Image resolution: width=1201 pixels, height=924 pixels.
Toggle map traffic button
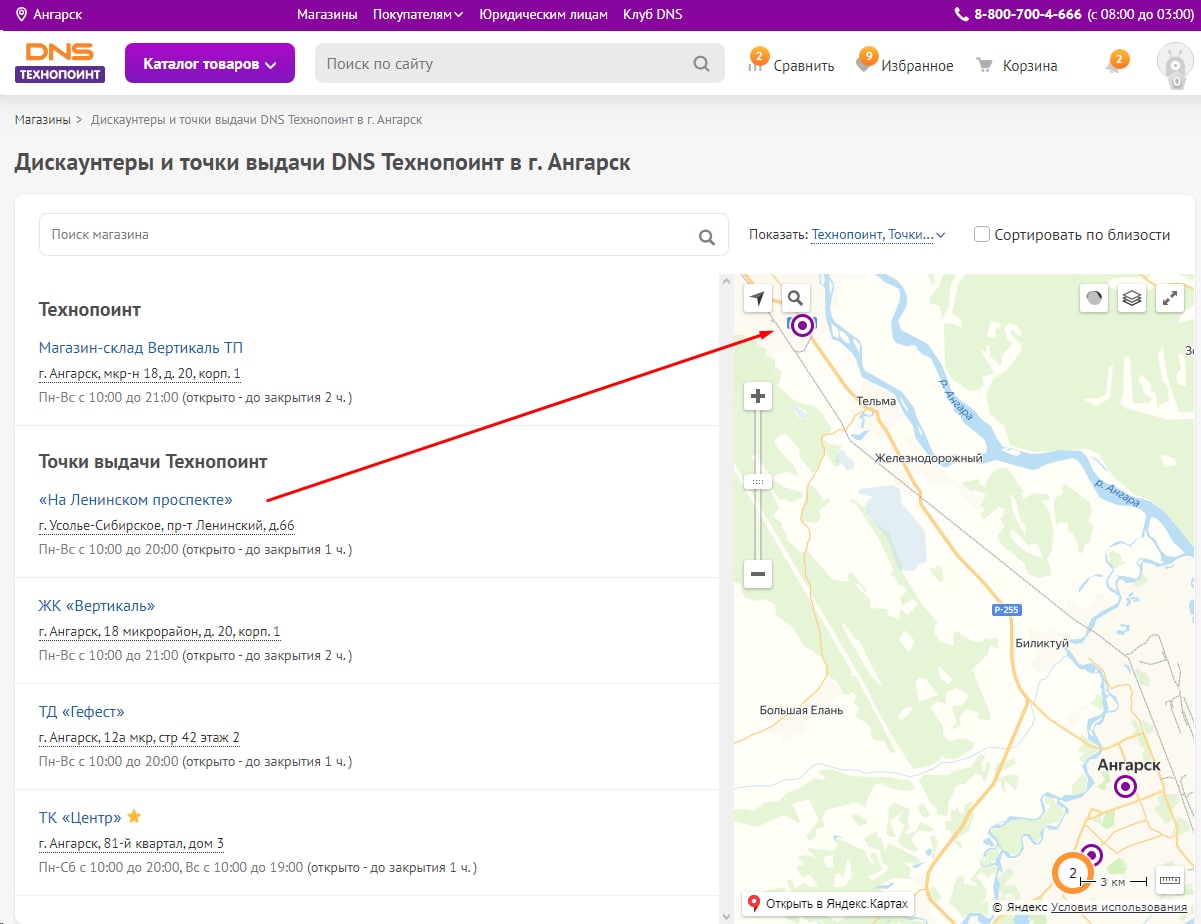point(1094,298)
